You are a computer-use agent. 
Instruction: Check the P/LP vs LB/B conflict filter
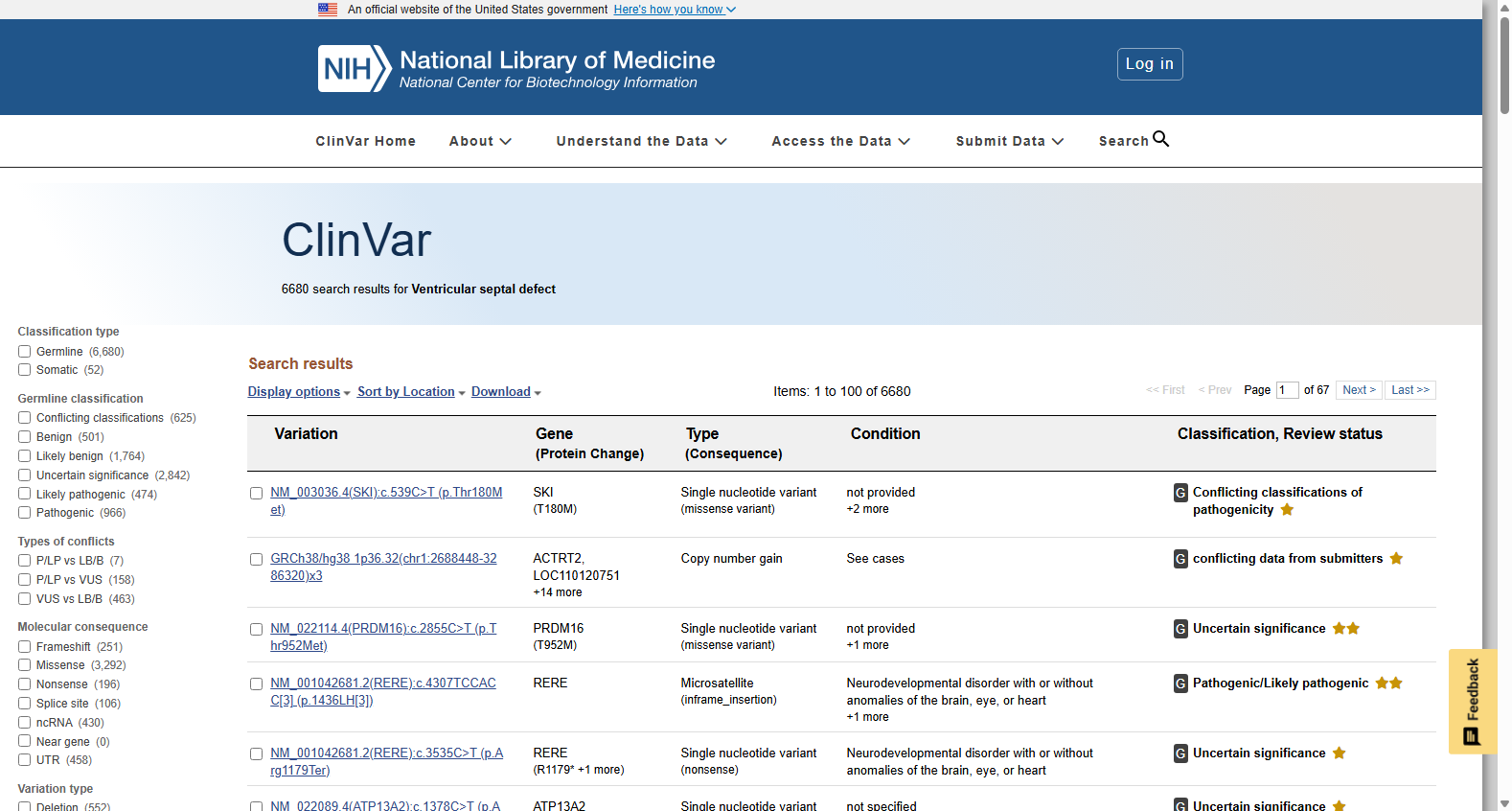click(x=25, y=561)
